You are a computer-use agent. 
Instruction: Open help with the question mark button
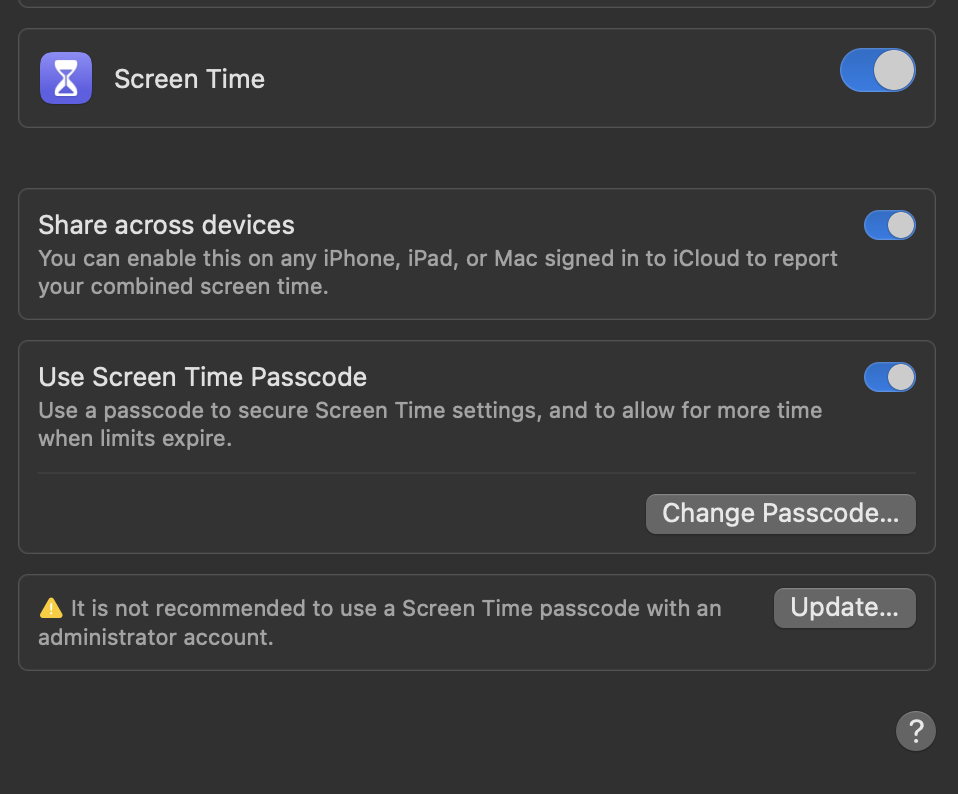[x=915, y=731]
